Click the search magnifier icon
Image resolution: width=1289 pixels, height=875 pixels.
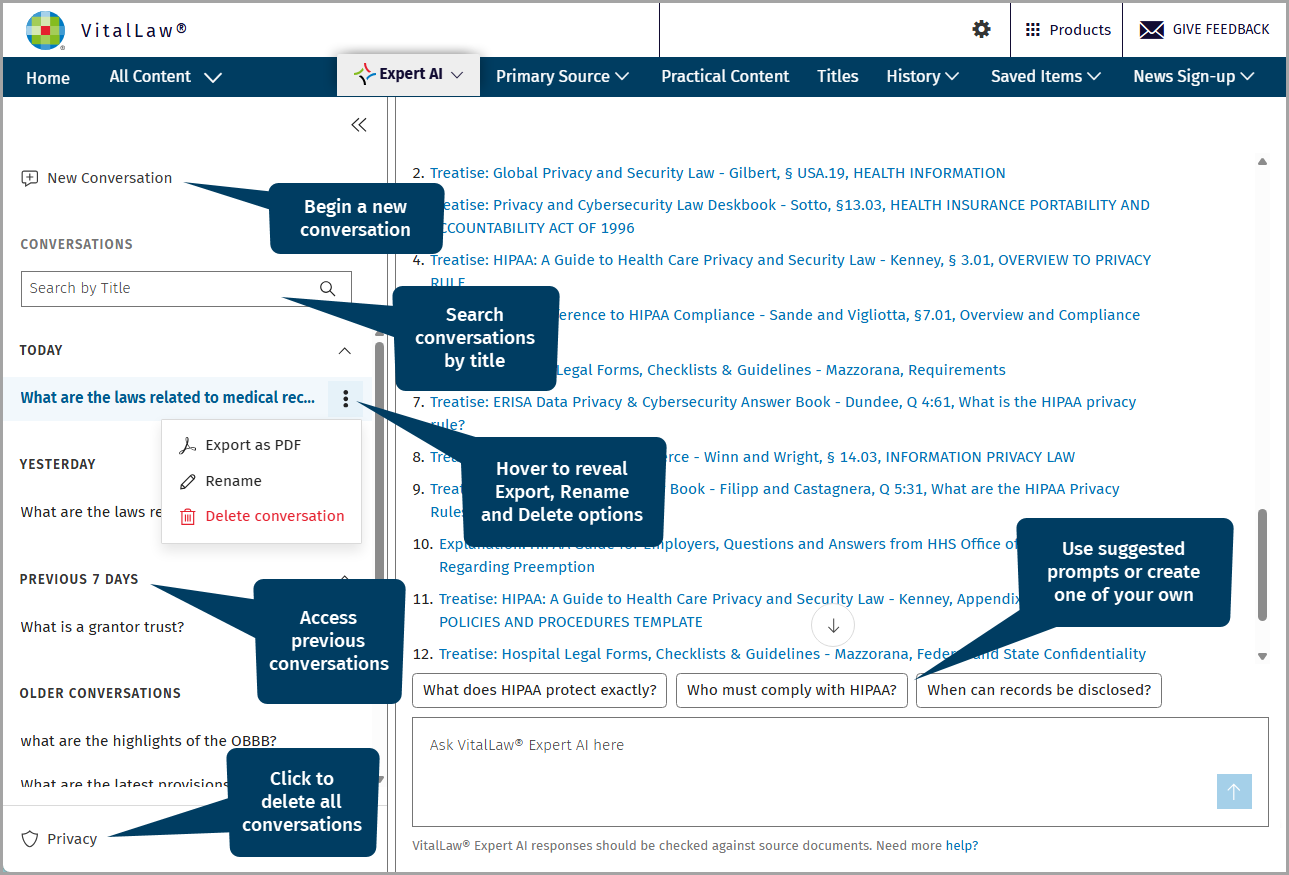327,288
